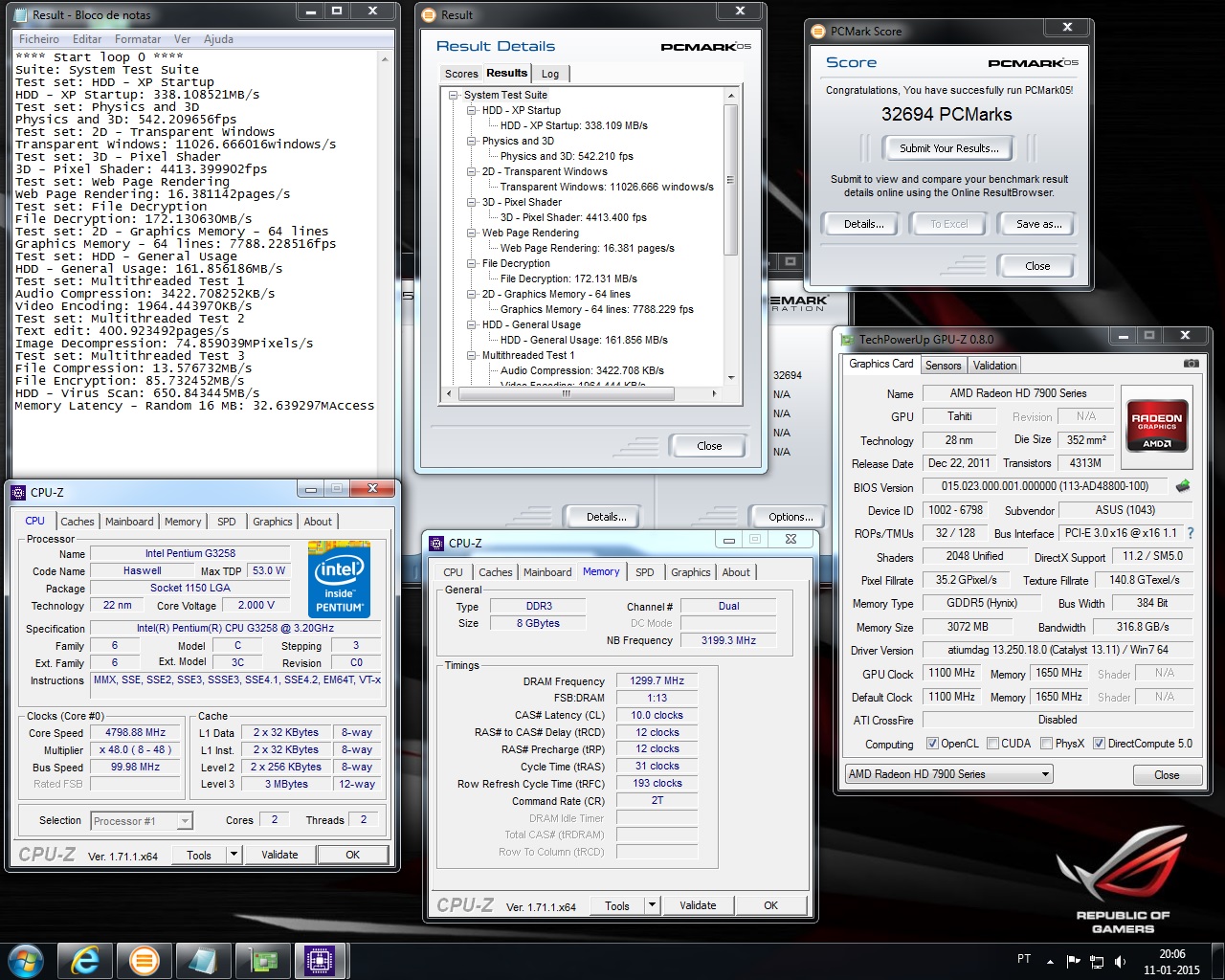Open the Mainboard tab in CPU-Z CPU window
This screenshot has height=980, width=1225.
(x=129, y=522)
